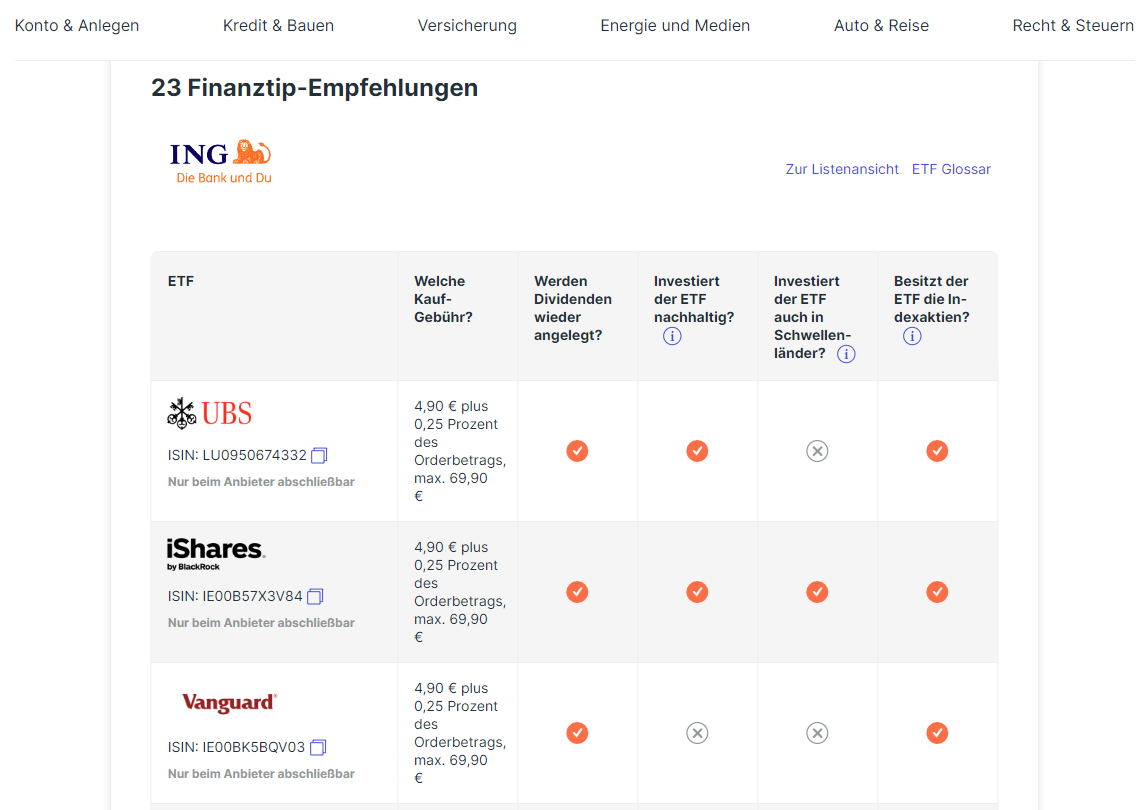1142x810 pixels.
Task: Click the UBS logo in table
Action: pos(210,413)
